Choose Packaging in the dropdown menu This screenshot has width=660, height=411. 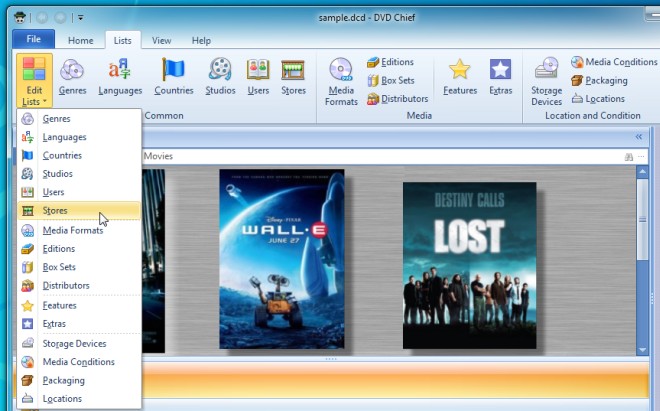79,380
